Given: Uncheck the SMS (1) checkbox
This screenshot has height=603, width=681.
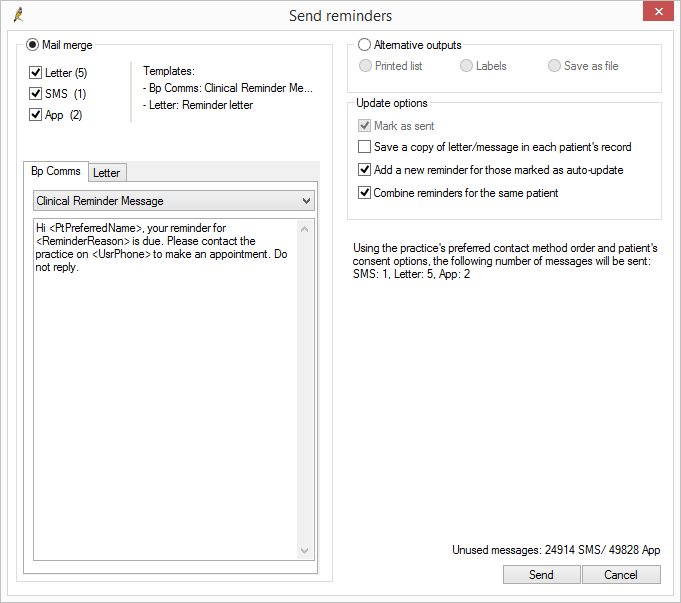Looking at the screenshot, I should pyautogui.click(x=35, y=93).
